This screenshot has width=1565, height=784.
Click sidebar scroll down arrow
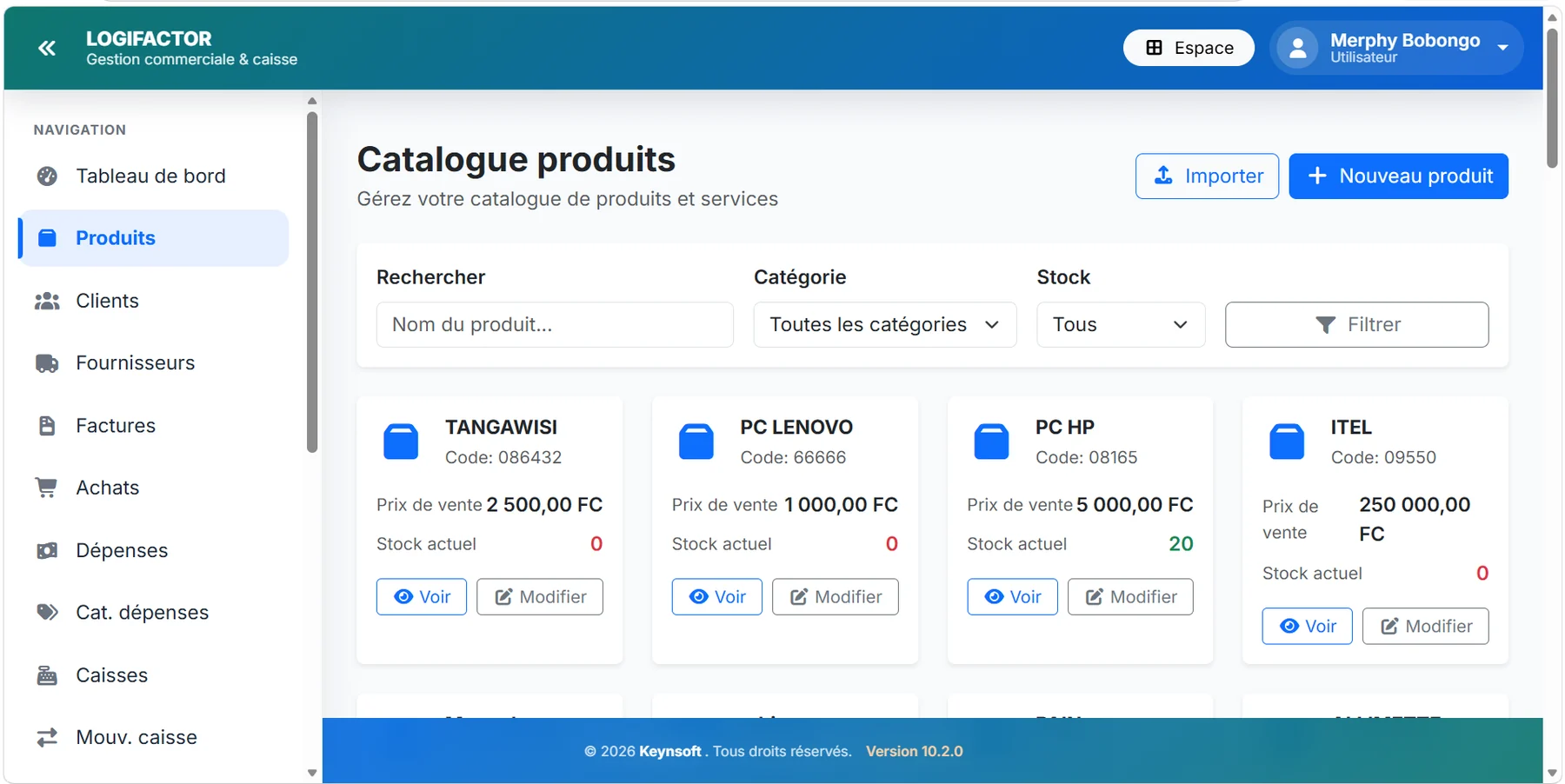click(312, 773)
